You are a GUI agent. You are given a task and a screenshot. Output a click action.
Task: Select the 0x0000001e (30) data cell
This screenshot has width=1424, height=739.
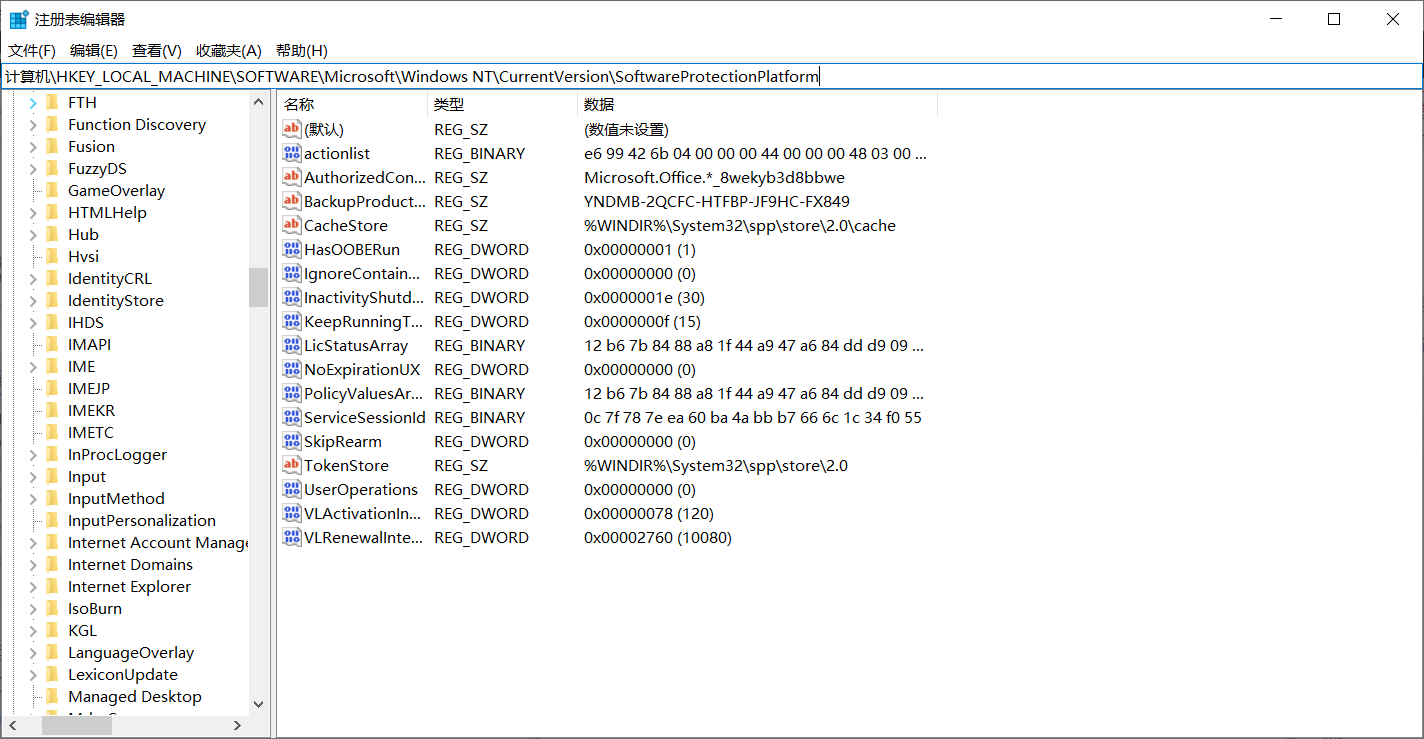[644, 297]
